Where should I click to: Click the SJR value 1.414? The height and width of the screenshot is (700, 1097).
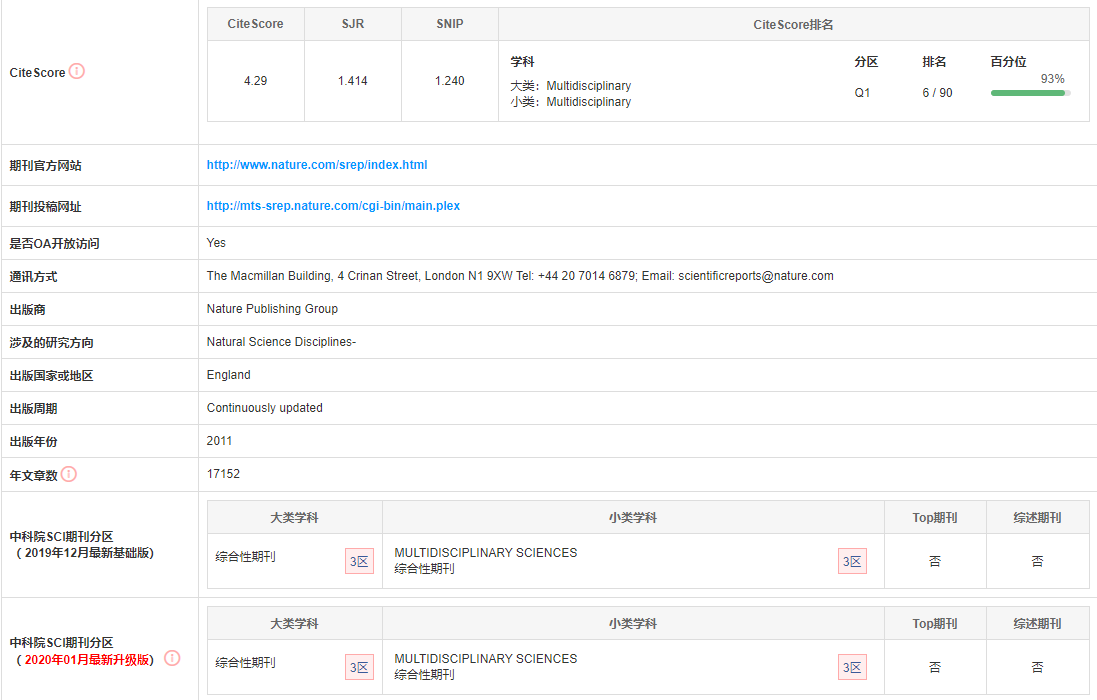[353, 81]
